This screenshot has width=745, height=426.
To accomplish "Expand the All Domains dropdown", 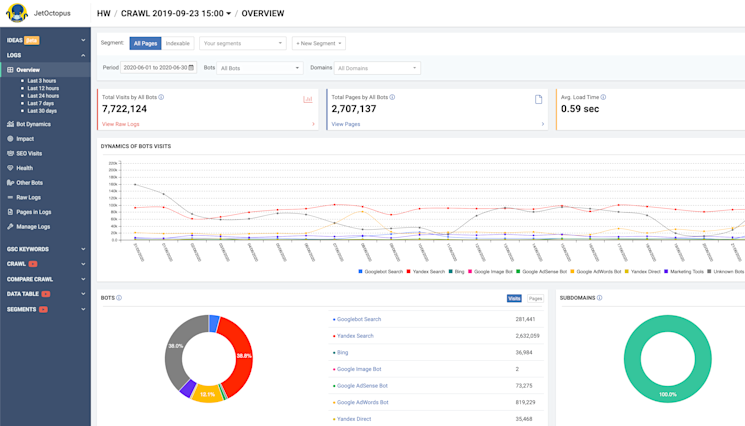I will 377,68.
